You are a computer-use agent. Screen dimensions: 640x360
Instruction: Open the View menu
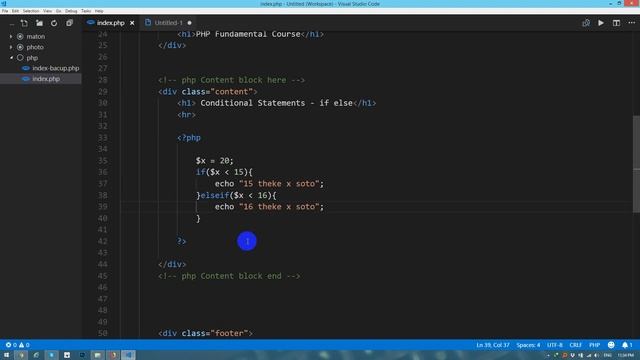click(x=47, y=11)
